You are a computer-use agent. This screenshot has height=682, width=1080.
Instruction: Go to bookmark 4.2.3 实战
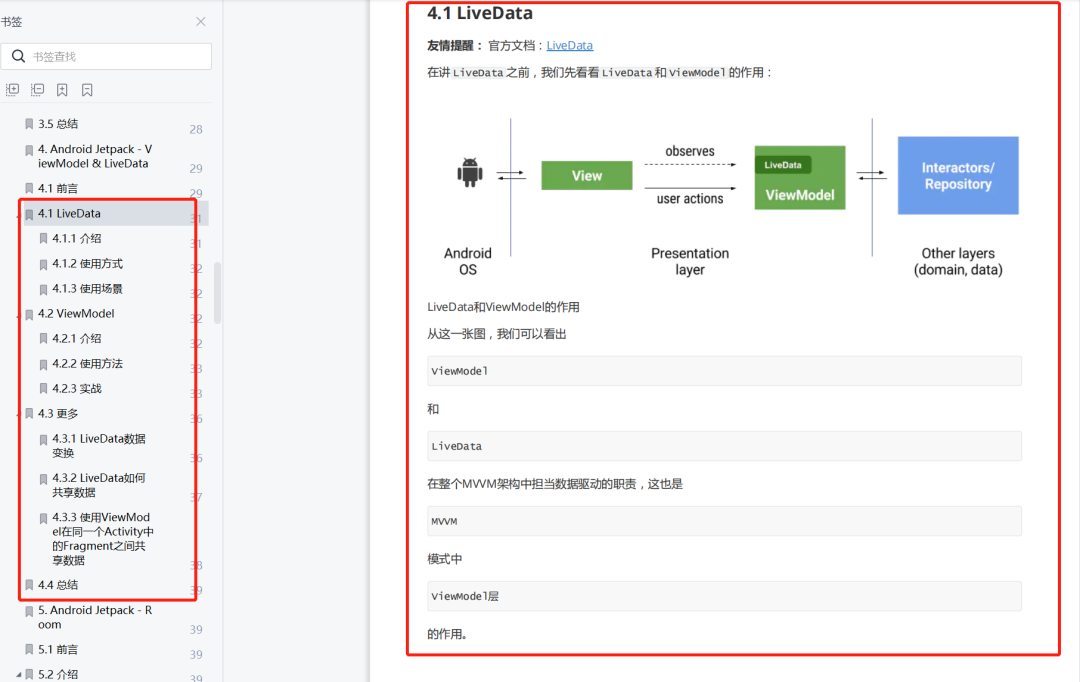pos(76,389)
